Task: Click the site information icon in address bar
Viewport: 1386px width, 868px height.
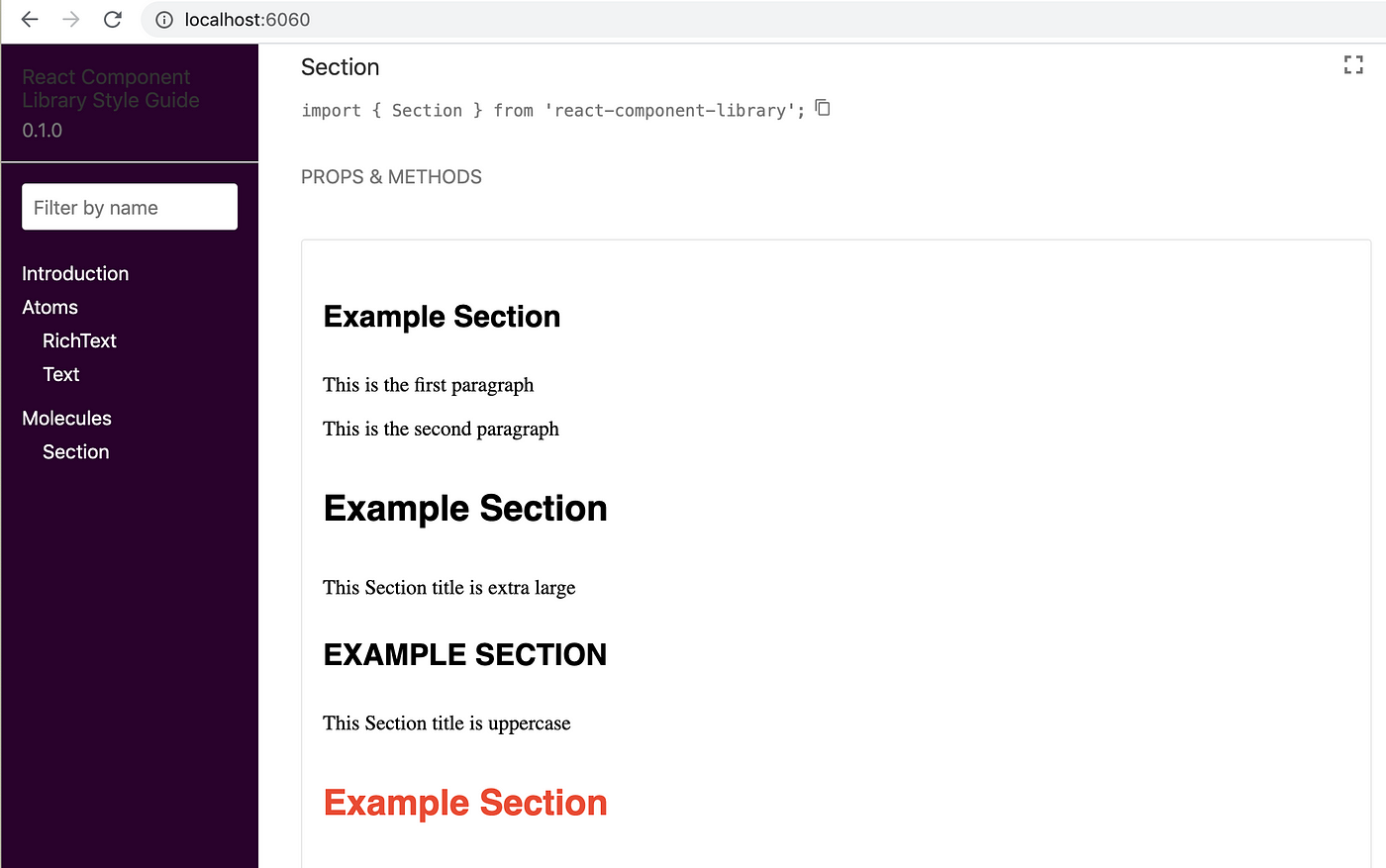Action: pos(164,20)
